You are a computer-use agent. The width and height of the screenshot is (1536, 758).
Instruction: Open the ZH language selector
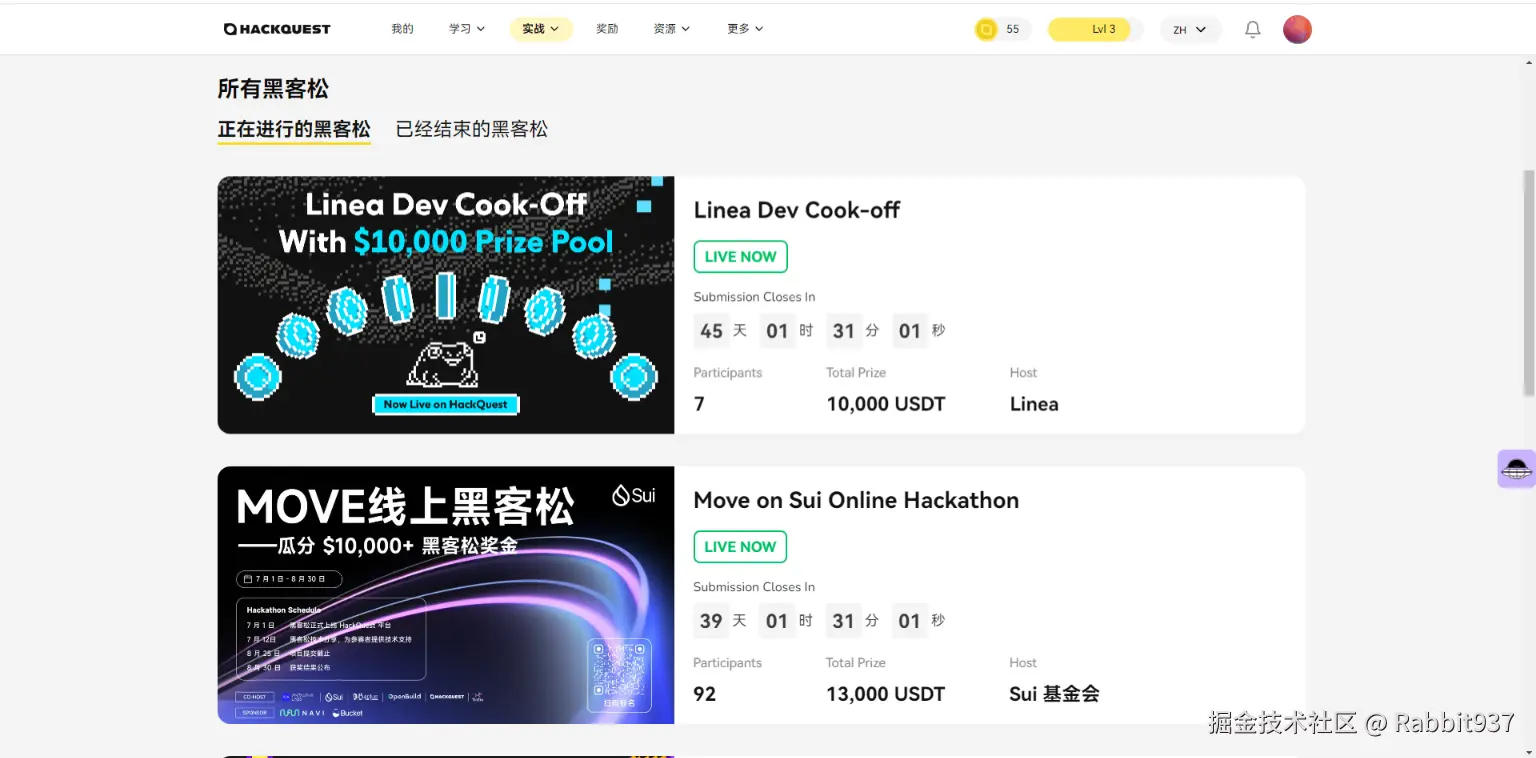click(x=1190, y=30)
